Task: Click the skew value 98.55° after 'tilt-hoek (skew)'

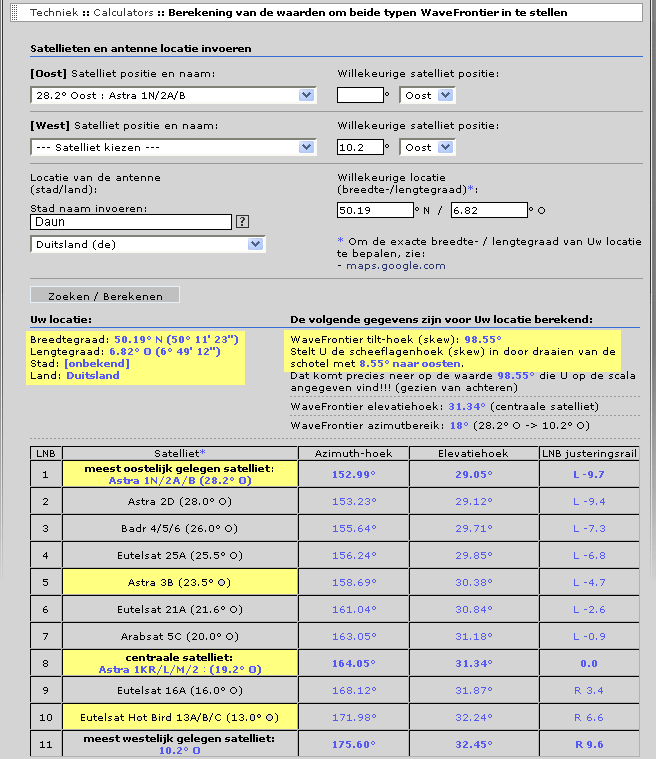Action: pyautogui.click(x=483, y=339)
